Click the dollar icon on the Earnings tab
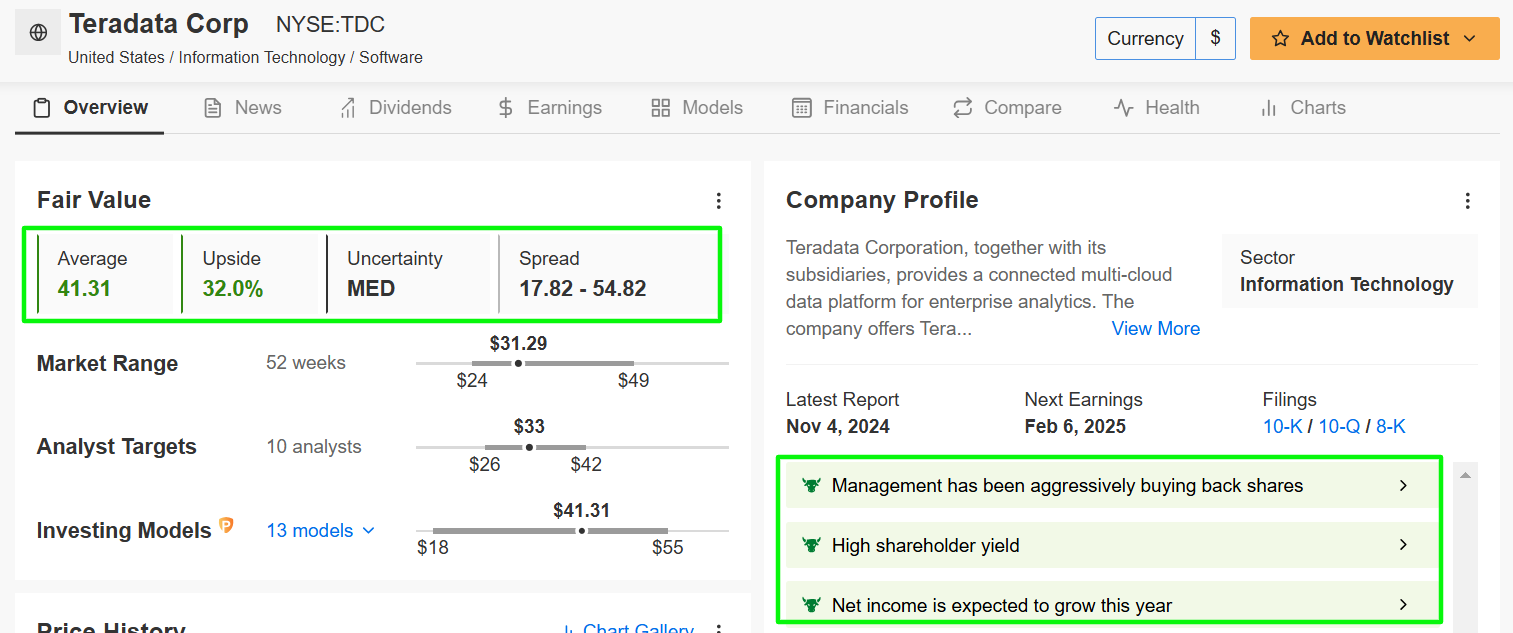The height and width of the screenshot is (633, 1513). click(x=506, y=108)
